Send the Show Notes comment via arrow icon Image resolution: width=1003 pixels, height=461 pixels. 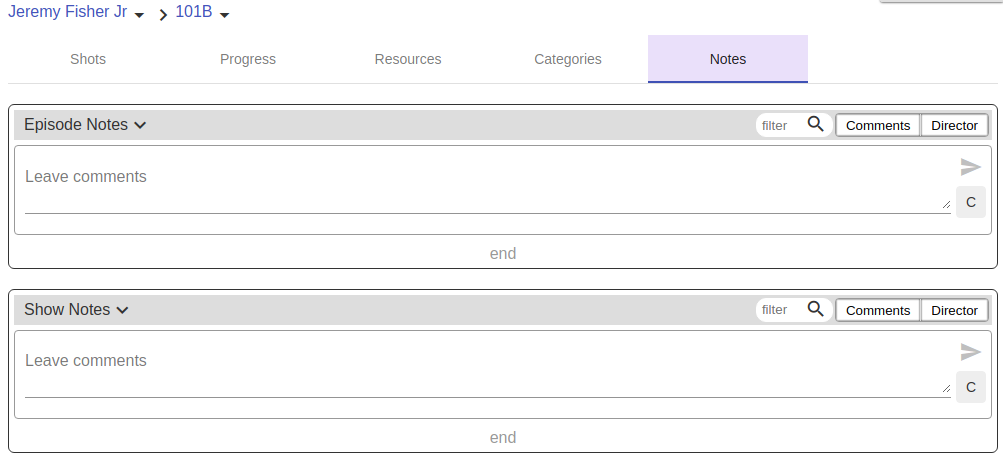[970, 352]
